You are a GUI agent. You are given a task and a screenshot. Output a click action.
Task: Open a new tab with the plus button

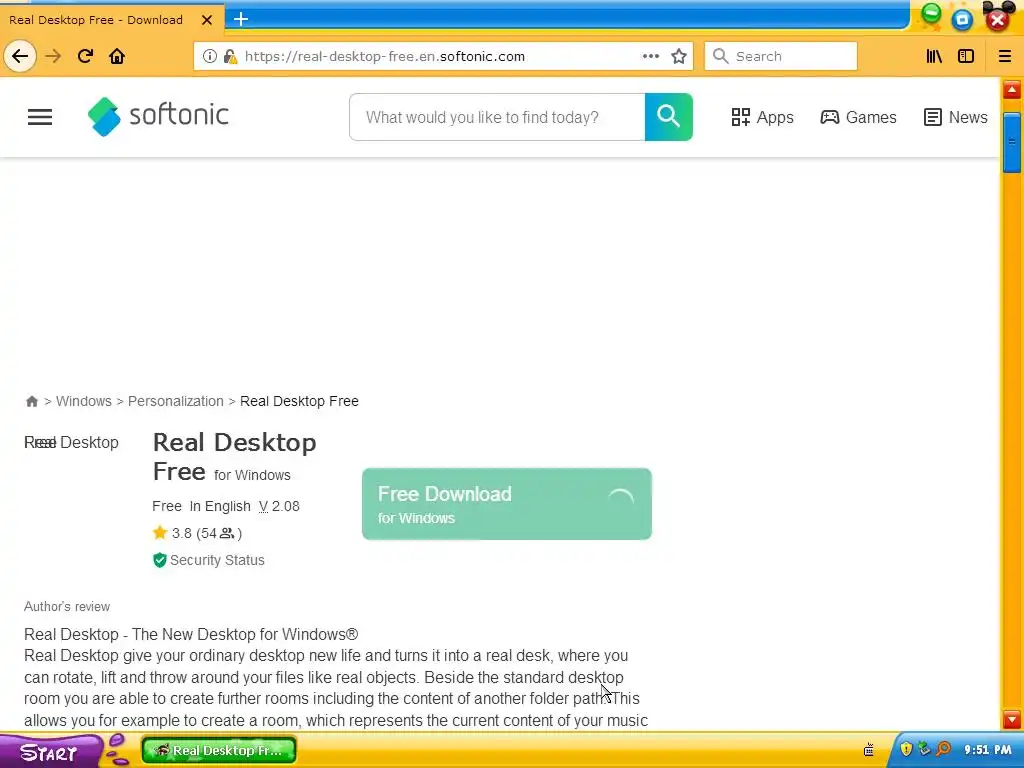[241, 19]
